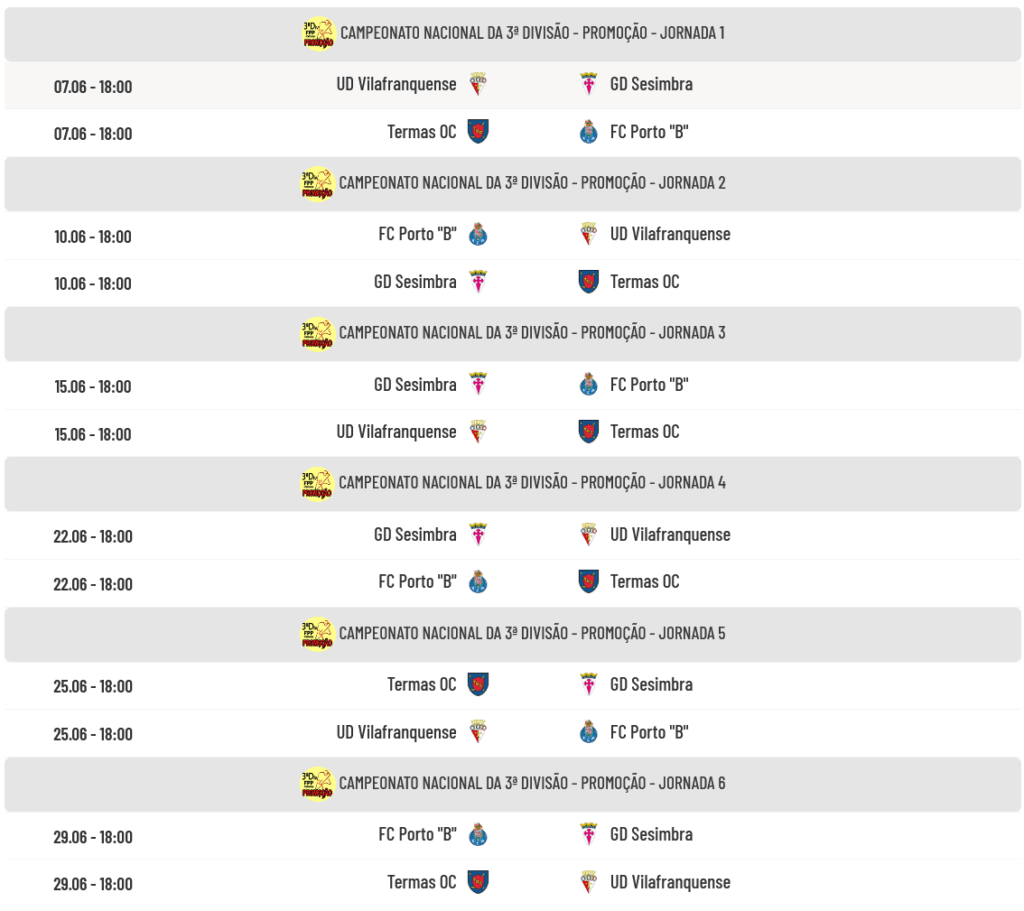Open Jornada 5 competition header
Viewport: 1024px width, 911px height.
point(513,634)
